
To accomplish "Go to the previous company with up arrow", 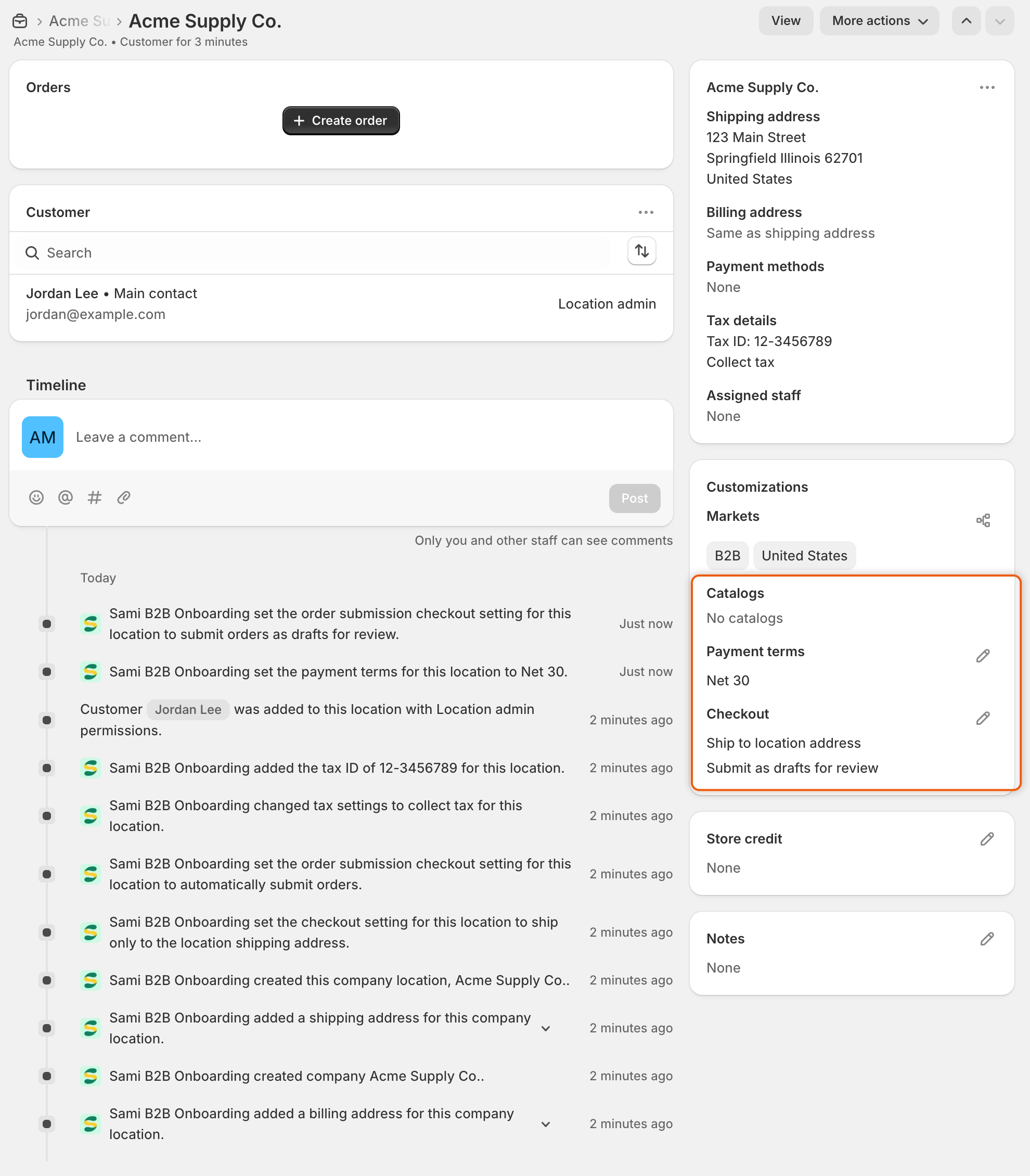I will tap(966, 21).
